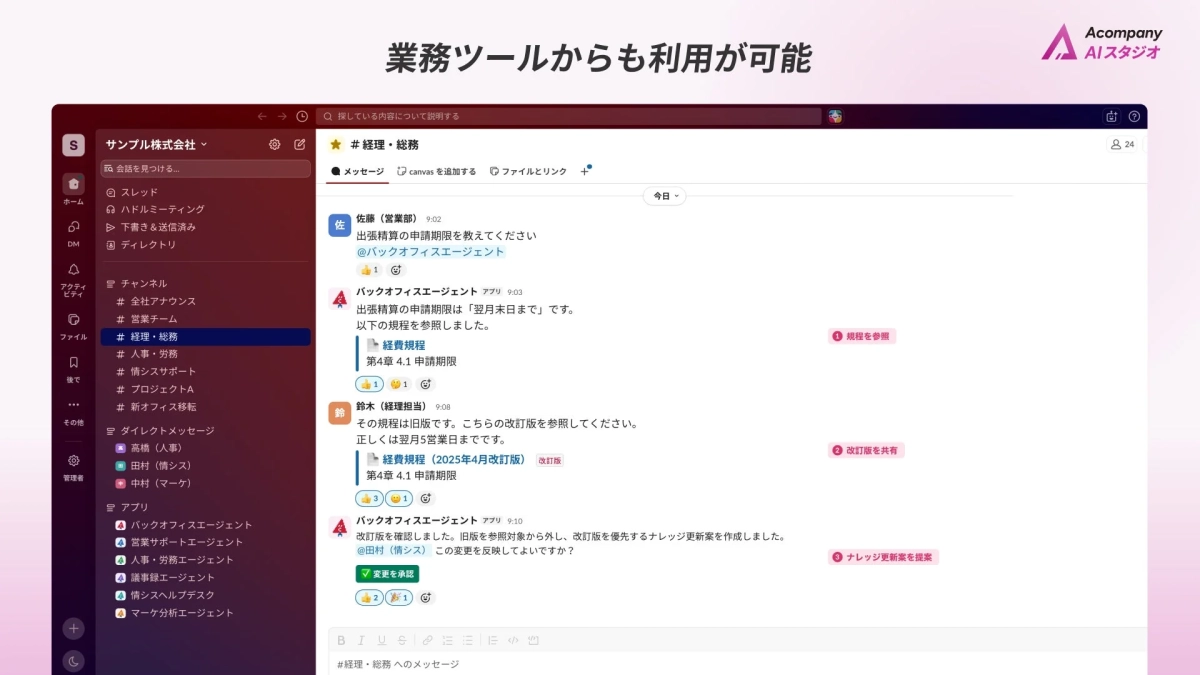This screenshot has height=675, width=1200.
Task: Click the blockquote icon in composer
Action: pos(493,640)
